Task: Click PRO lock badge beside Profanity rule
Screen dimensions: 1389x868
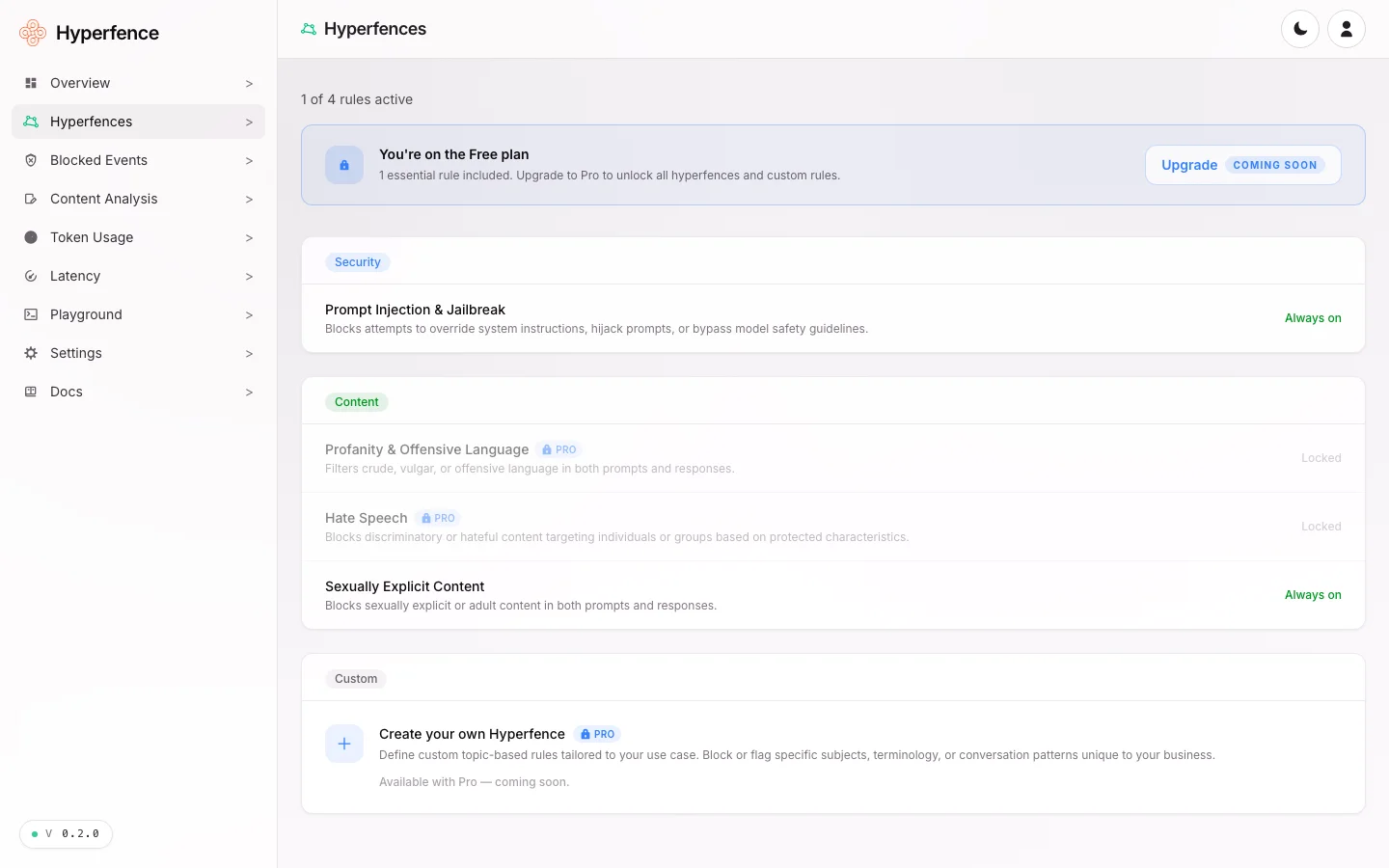Action: (x=559, y=449)
